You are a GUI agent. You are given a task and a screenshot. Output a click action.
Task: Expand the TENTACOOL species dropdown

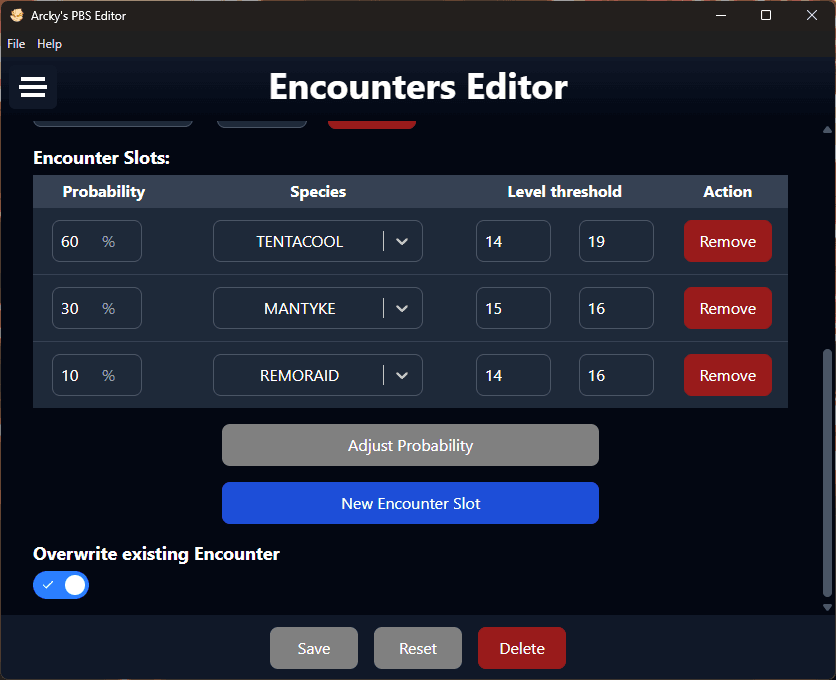[402, 242]
